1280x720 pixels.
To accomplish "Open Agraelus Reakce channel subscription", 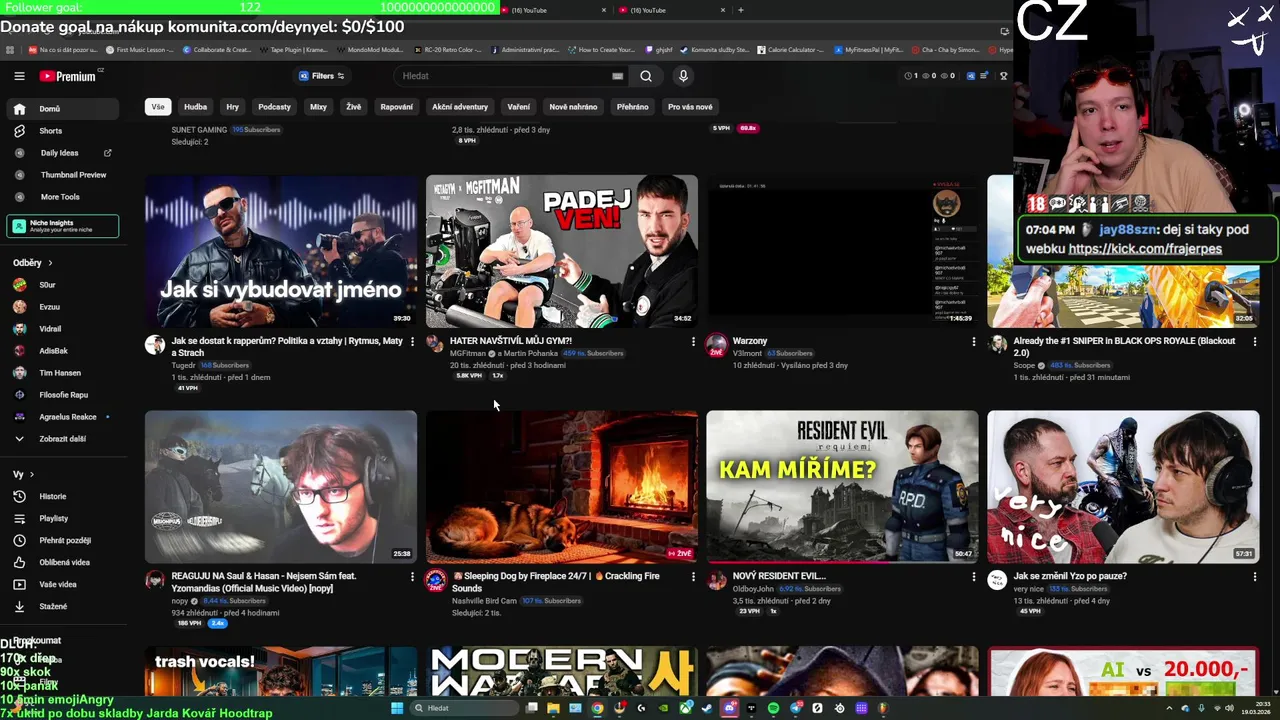I will pyautogui.click(x=62, y=417).
